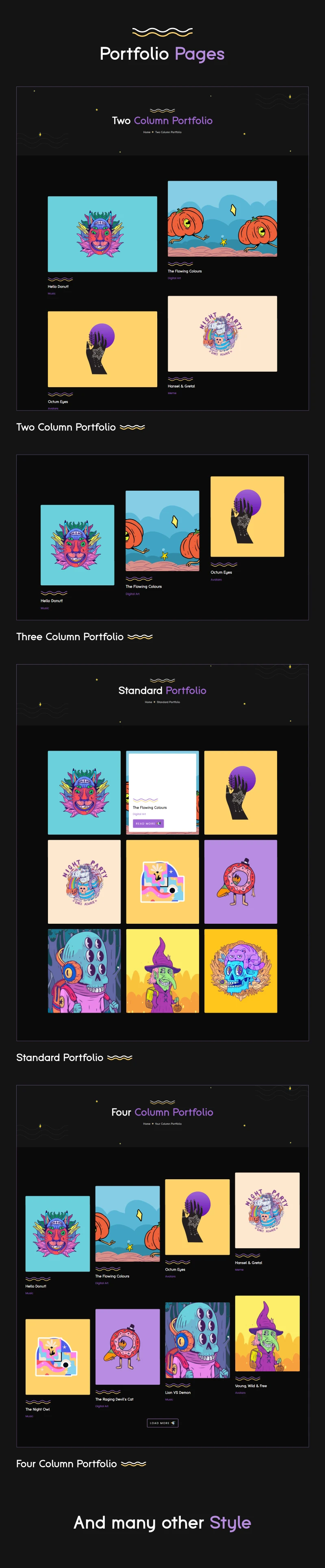The image size is (325, 1568).
Task: Click Digital Art category in three-column section
Action: point(133,593)
